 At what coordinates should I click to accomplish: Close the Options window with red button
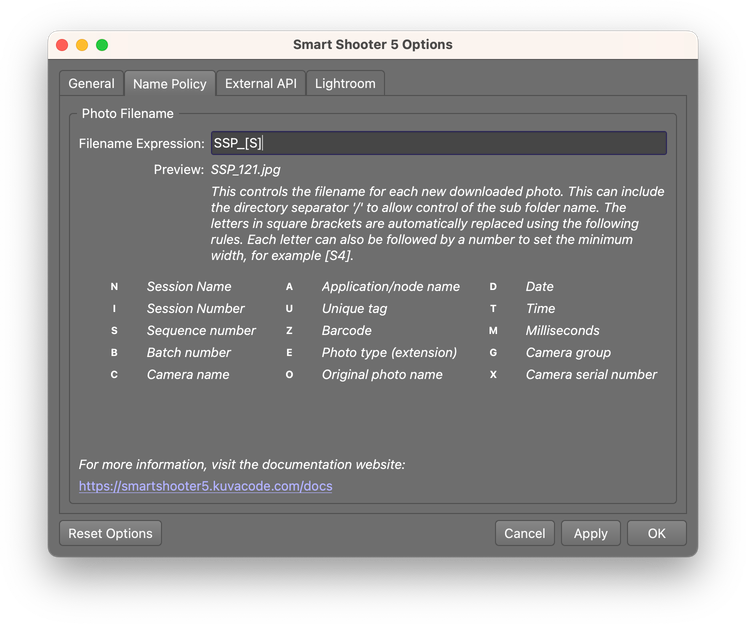62,45
